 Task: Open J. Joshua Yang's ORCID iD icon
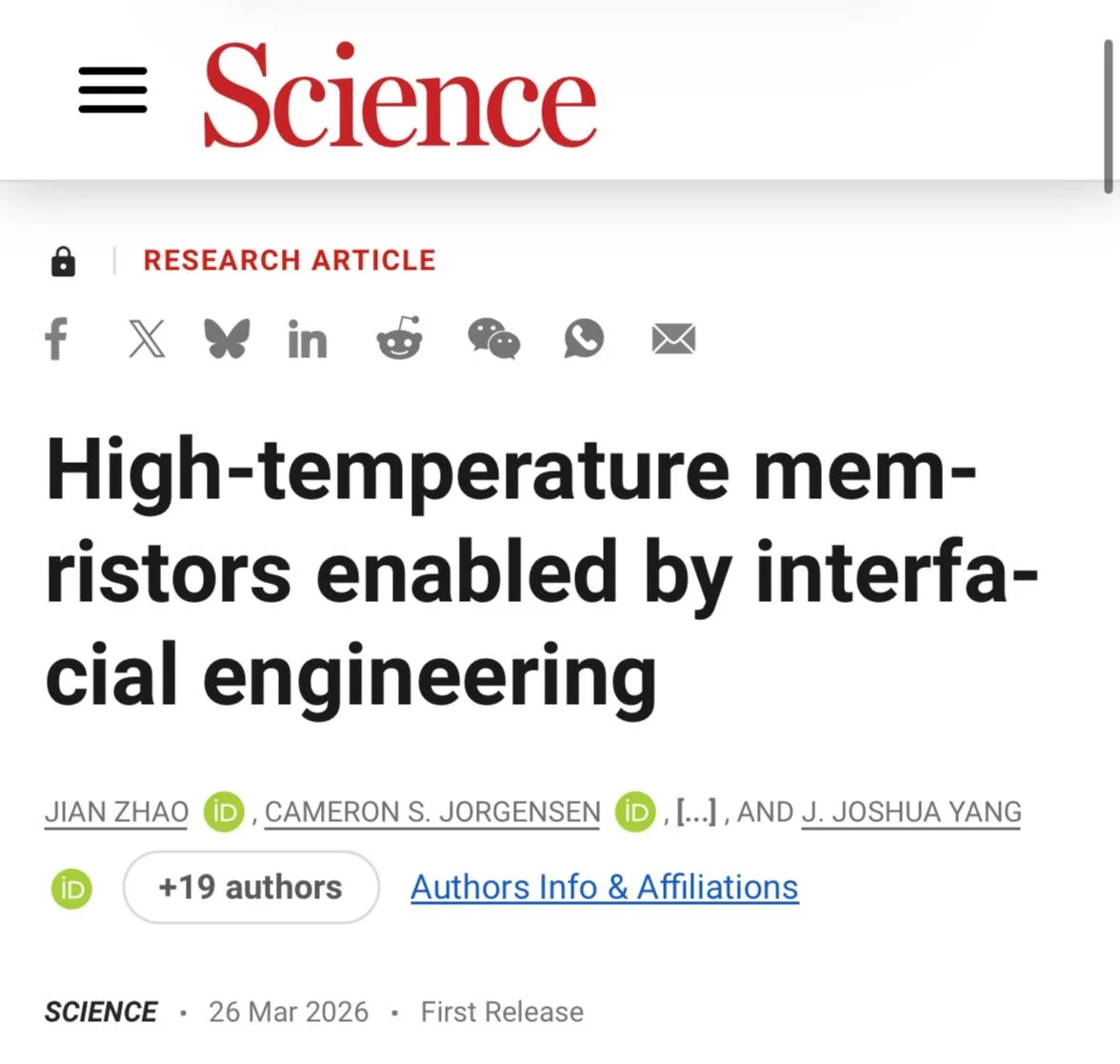click(x=71, y=888)
